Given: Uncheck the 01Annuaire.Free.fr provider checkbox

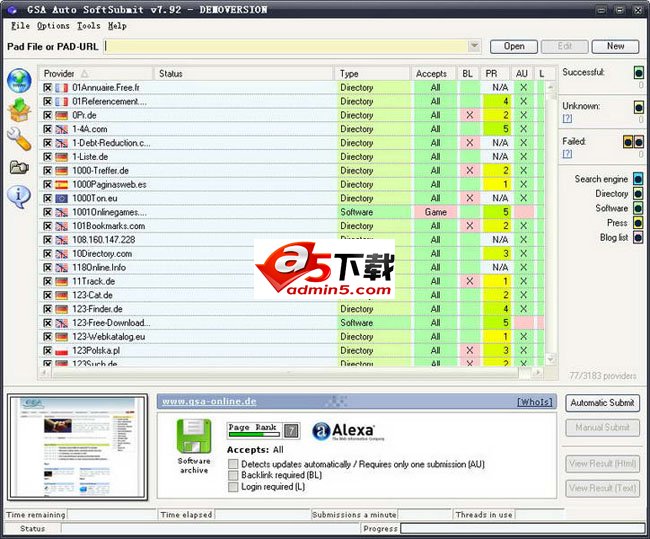Looking at the screenshot, I should (x=48, y=87).
